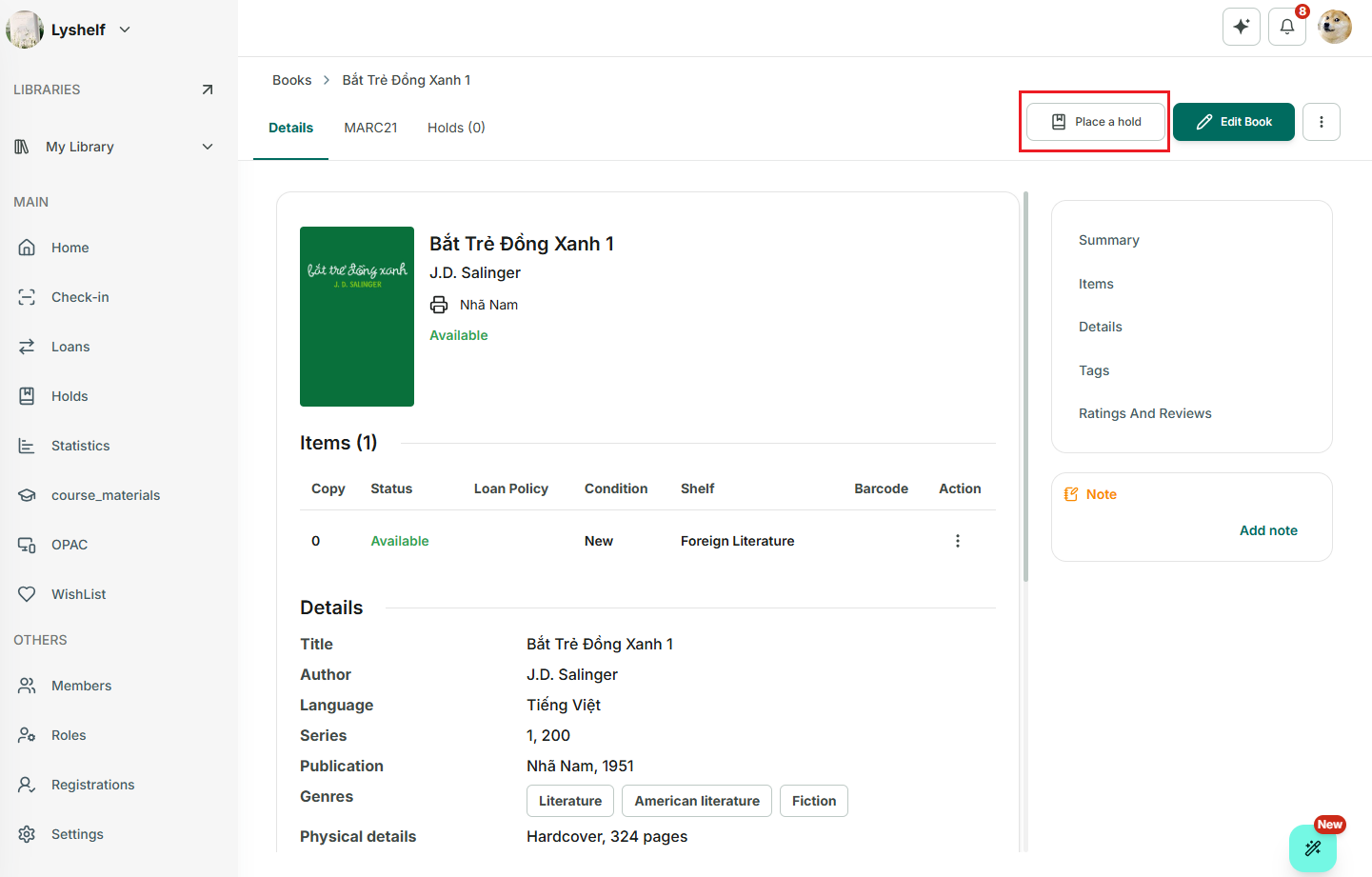This screenshot has width=1372, height=877.
Task: Switch to the MARC21 tab
Action: [x=370, y=128]
